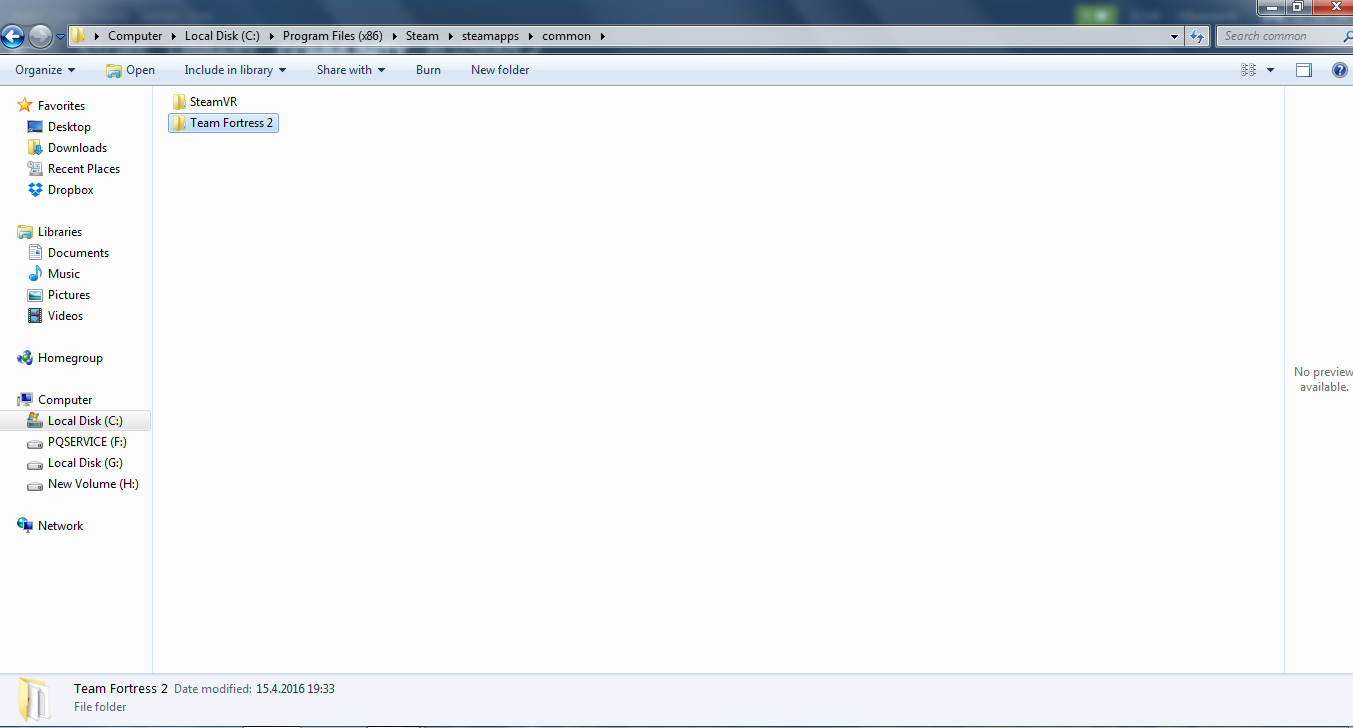The width and height of the screenshot is (1353, 728).
Task: Click Local Disk (C:) in address breadcrumb
Action: point(222,36)
